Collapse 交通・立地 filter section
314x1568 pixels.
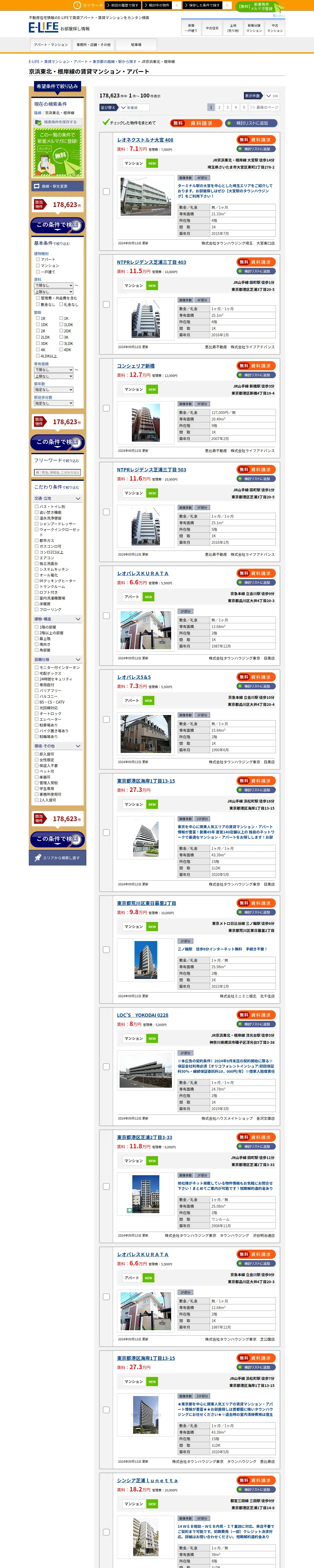[x=57, y=499]
